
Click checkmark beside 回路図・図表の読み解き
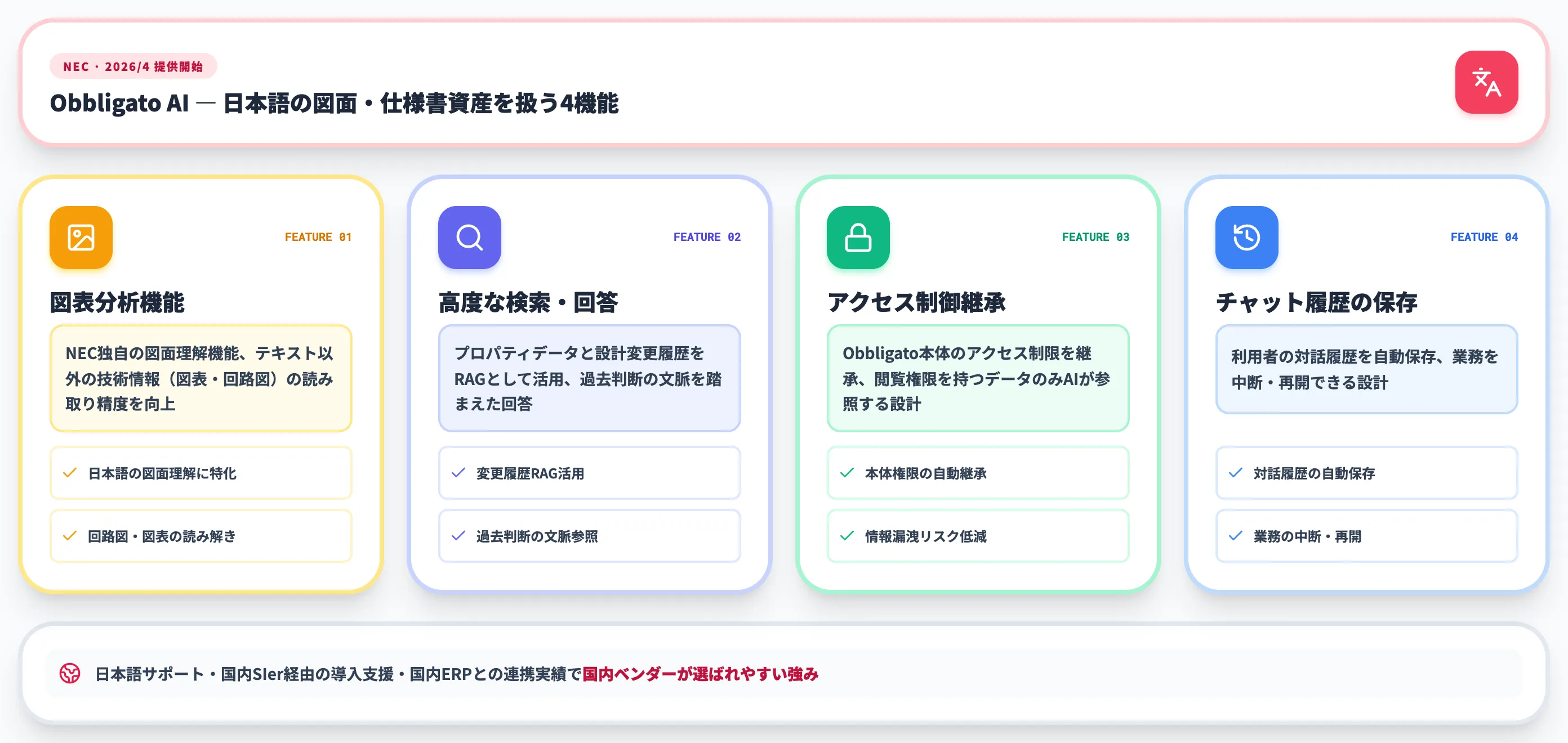coord(70,535)
